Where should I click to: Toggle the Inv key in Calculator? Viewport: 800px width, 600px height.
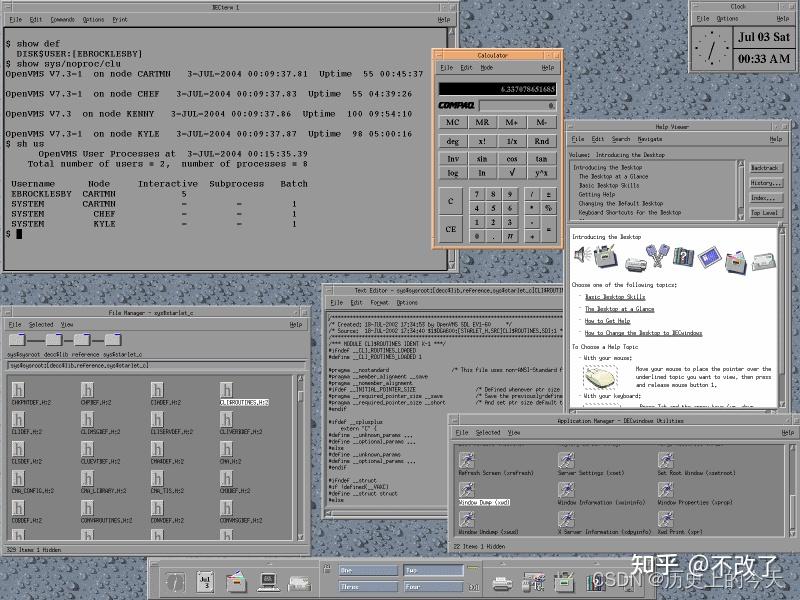tap(453, 158)
